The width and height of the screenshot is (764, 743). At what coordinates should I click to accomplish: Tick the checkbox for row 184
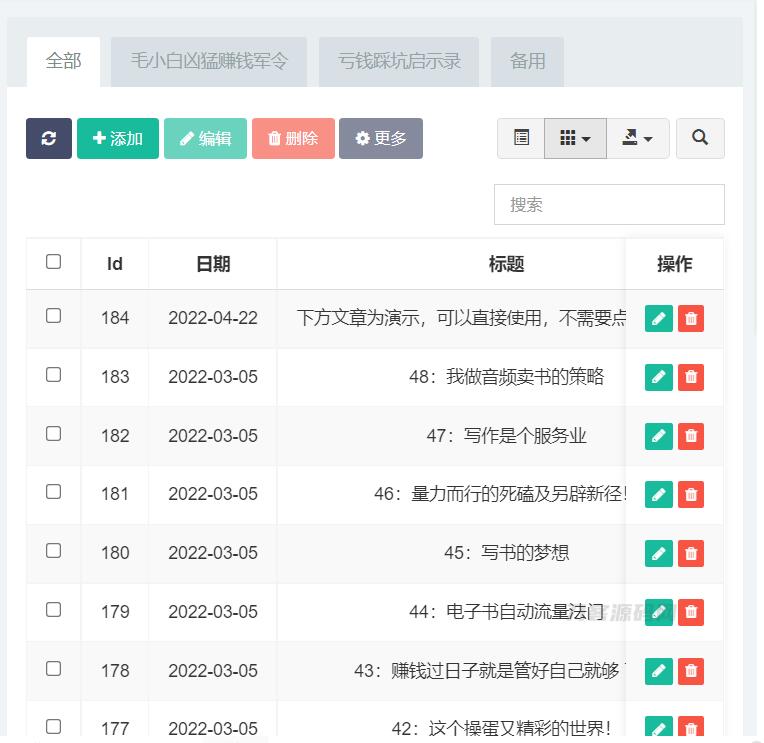coord(53,316)
